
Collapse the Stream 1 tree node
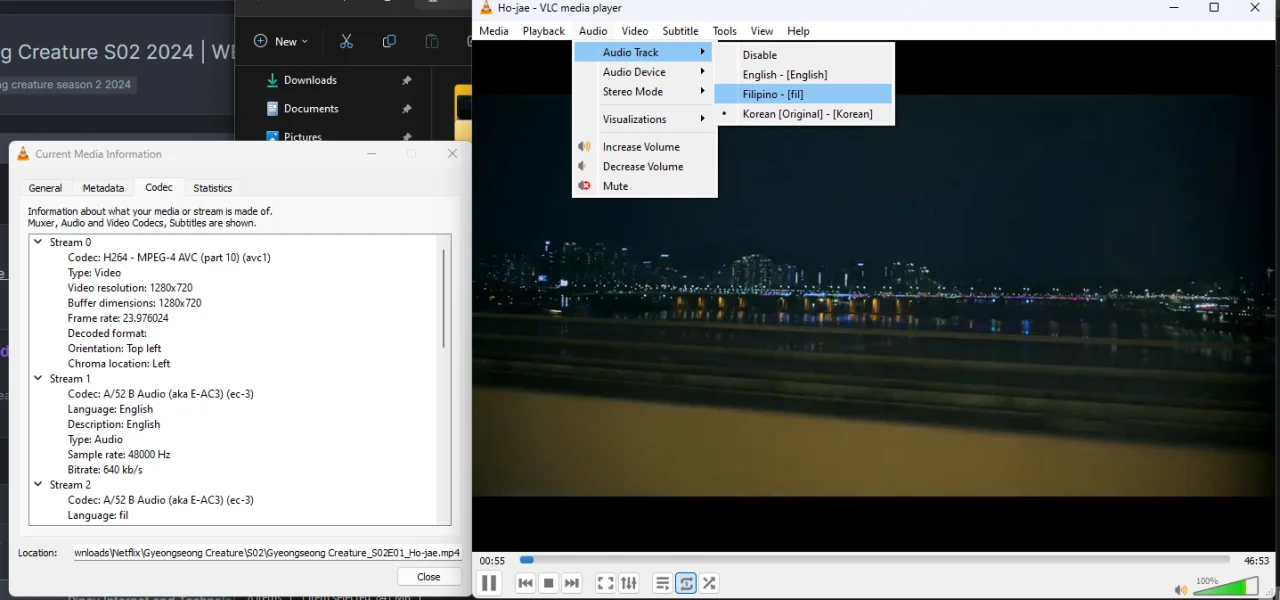point(38,379)
